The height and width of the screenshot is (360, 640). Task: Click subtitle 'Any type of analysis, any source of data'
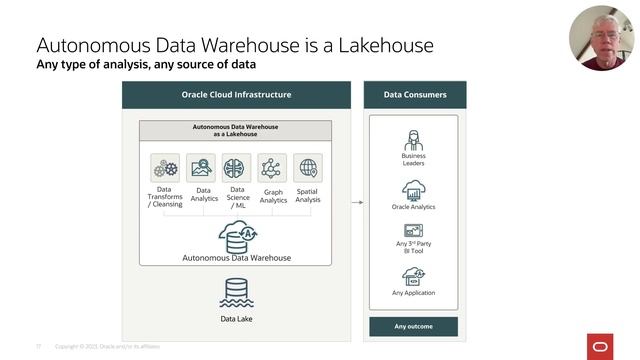point(146,64)
